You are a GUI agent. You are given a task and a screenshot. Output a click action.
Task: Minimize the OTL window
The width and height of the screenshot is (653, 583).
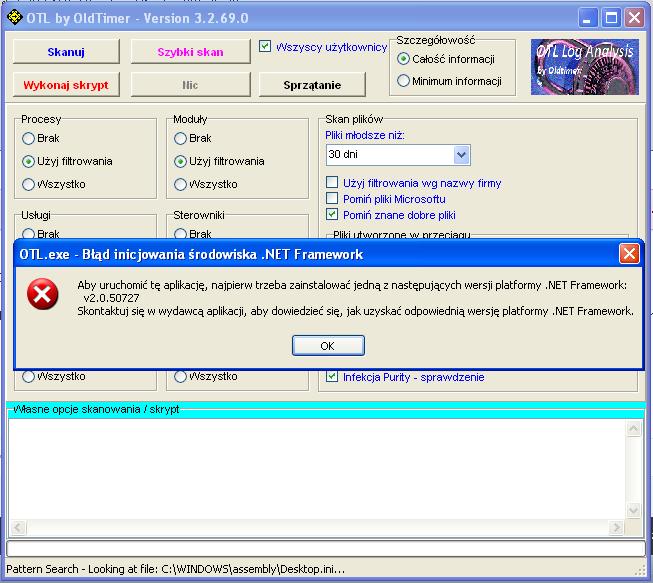tap(588, 18)
